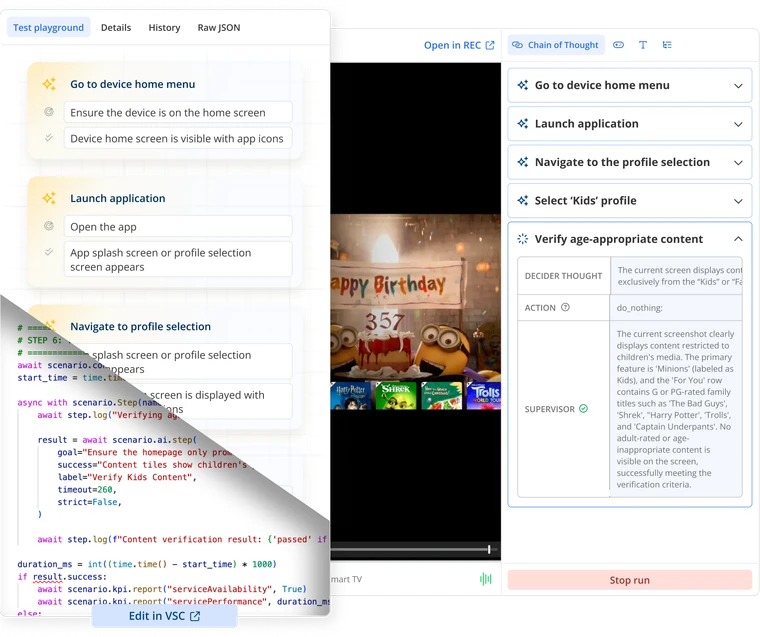Click the video progress bar handle
Screen dimensions: 760x637
point(489,549)
